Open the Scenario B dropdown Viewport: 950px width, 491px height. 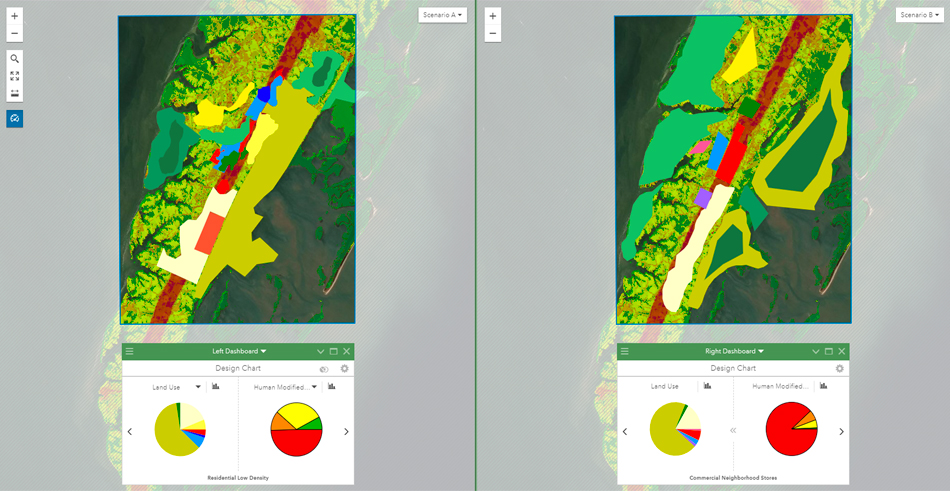pos(920,15)
